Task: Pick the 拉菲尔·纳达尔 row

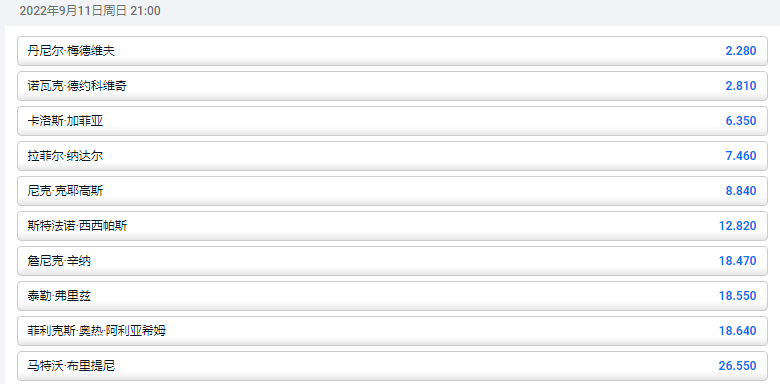Action: point(392,156)
